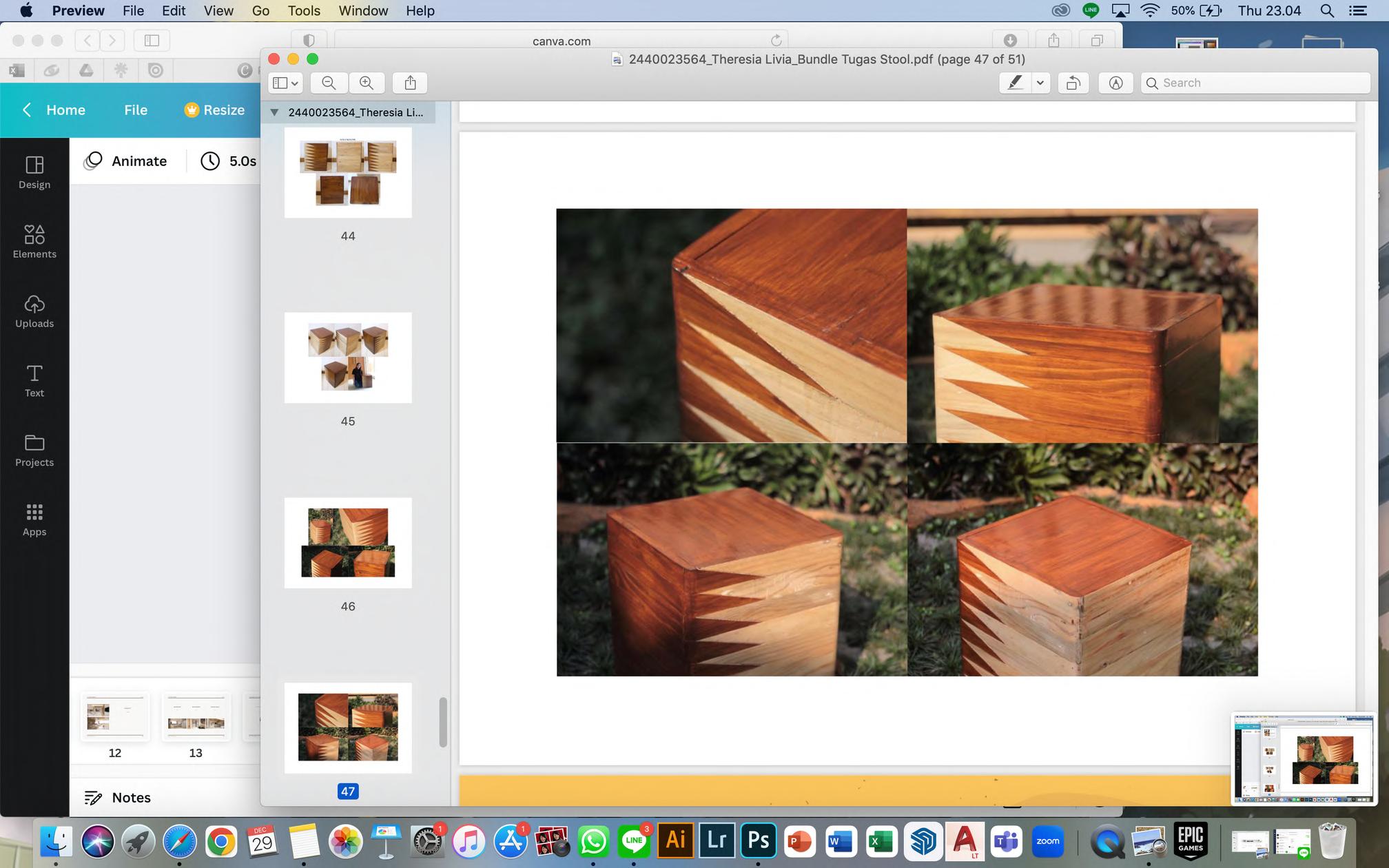Open the Uploads panel in Canva sidebar

click(x=34, y=311)
